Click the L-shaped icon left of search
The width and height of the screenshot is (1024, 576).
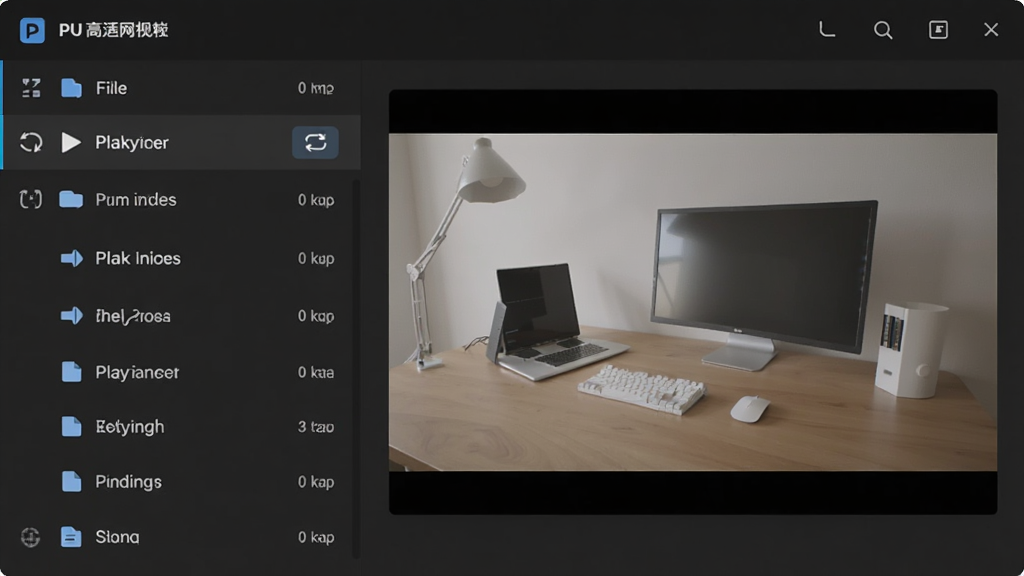pyautogui.click(x=827, y=29)
